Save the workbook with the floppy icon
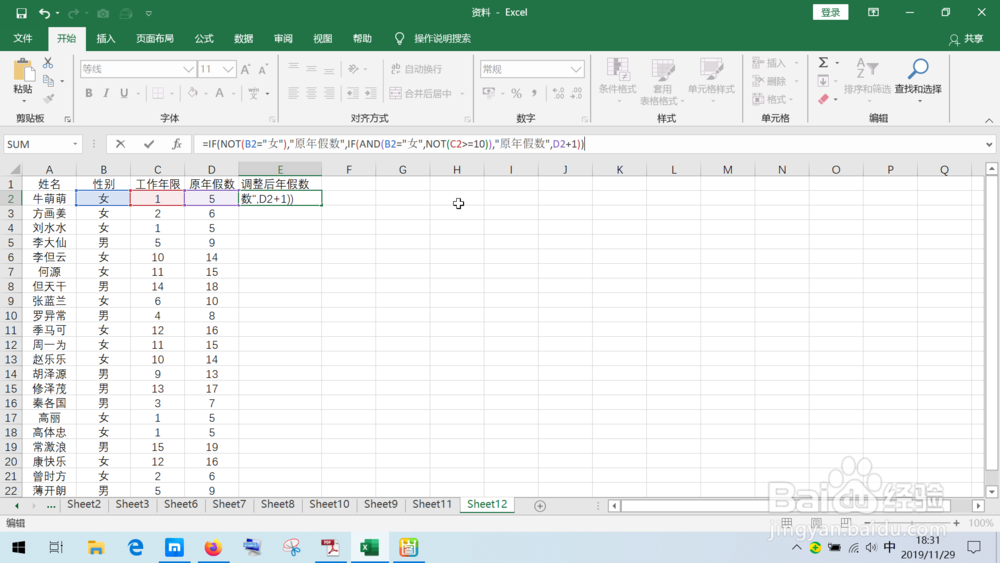The width and height of the screenshot is (1000, 563). 21,13
